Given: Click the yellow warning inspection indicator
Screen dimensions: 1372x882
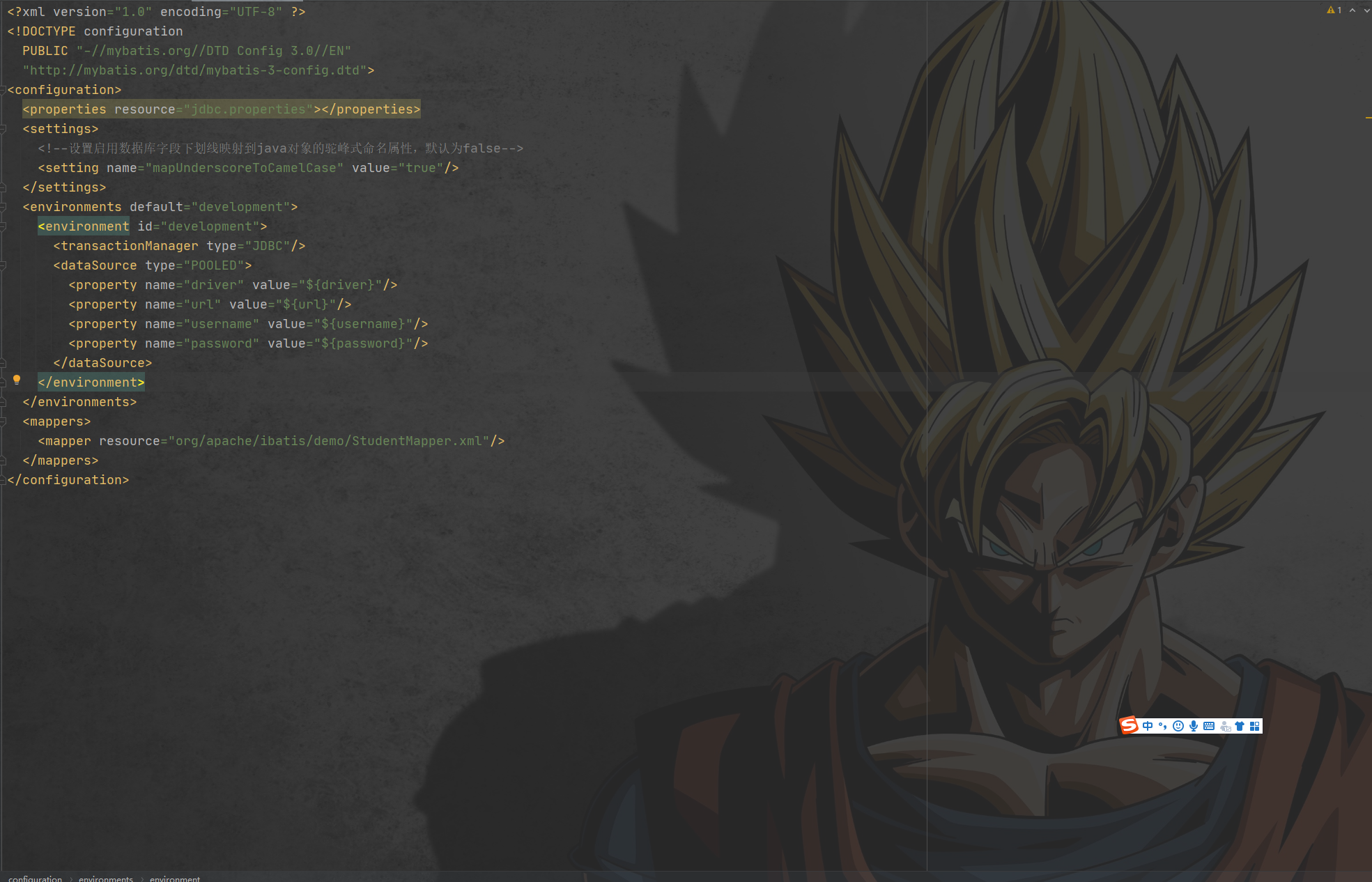Looking at the screenshot, I should click(x=1334, y=10).
